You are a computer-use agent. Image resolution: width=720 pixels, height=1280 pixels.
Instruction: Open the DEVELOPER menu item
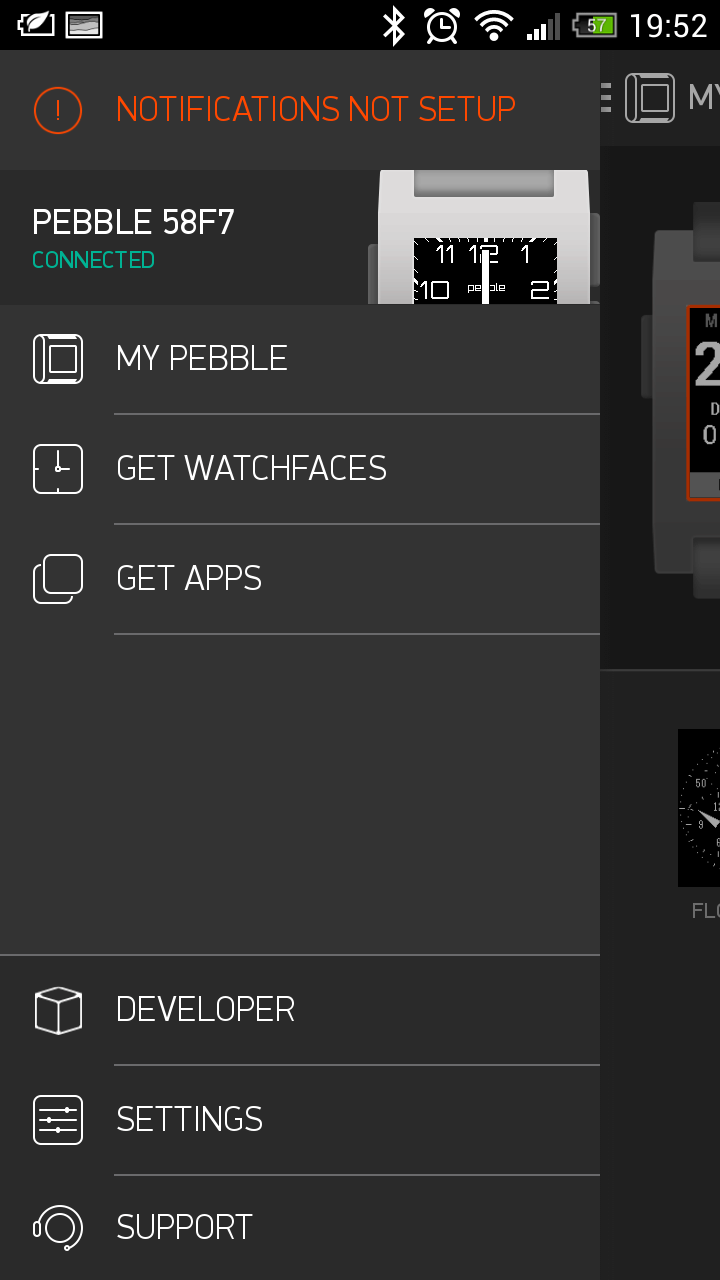pyautogui.click(x=205, y=1010)
